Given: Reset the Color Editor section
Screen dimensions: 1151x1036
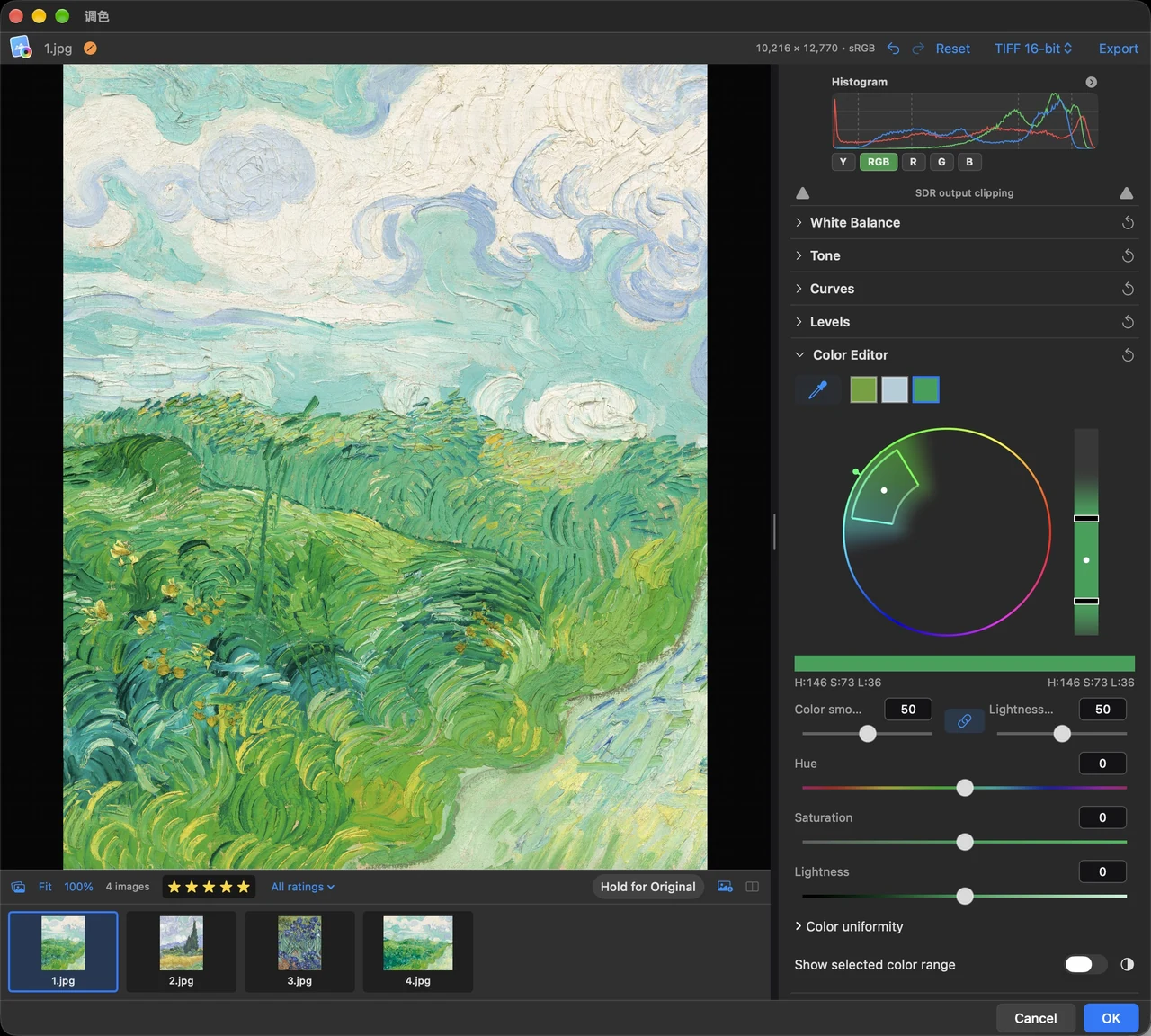Looking at the screenshot, I should [1128, 355].
